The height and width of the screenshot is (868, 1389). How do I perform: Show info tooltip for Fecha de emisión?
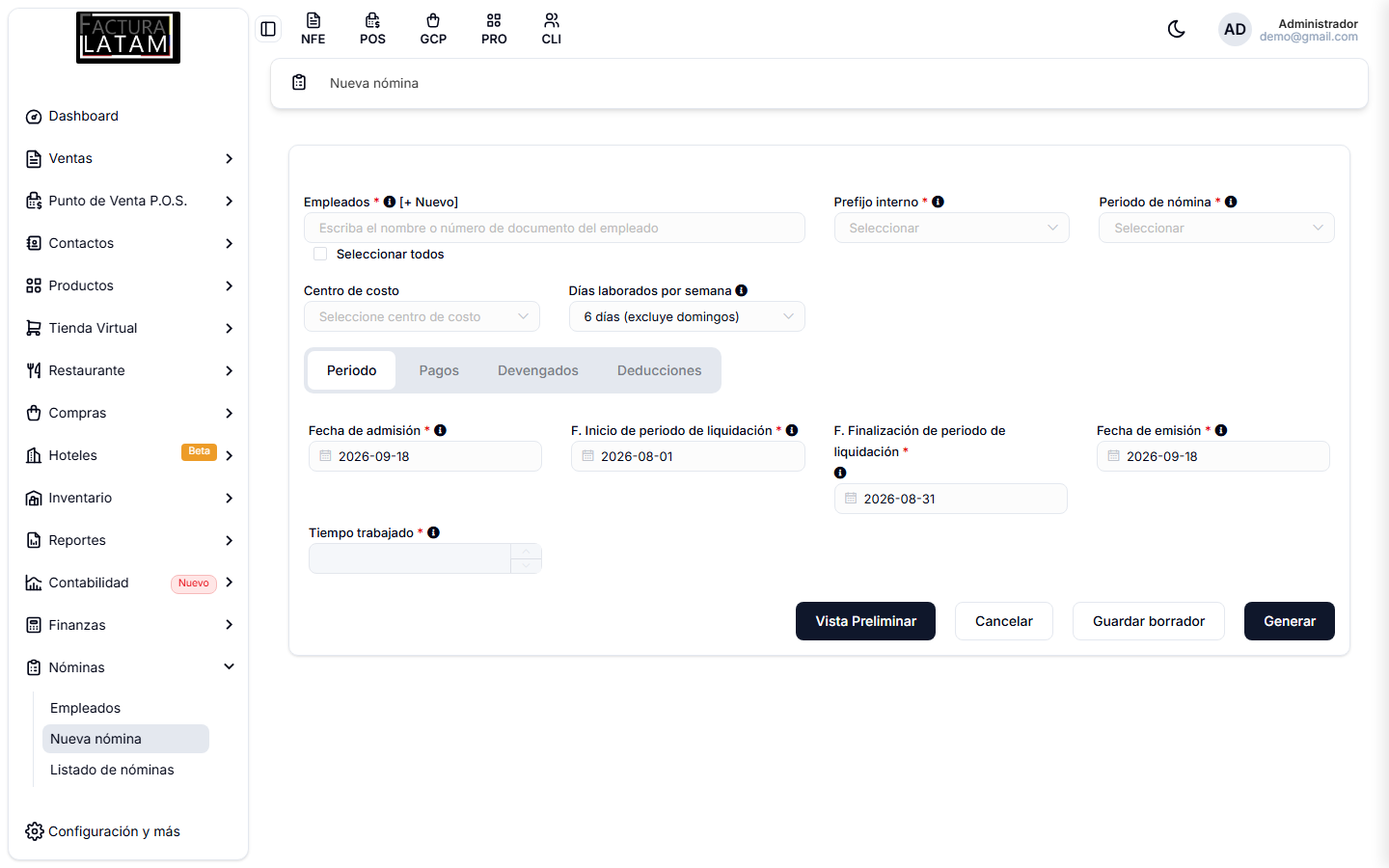coord(1221,430)
